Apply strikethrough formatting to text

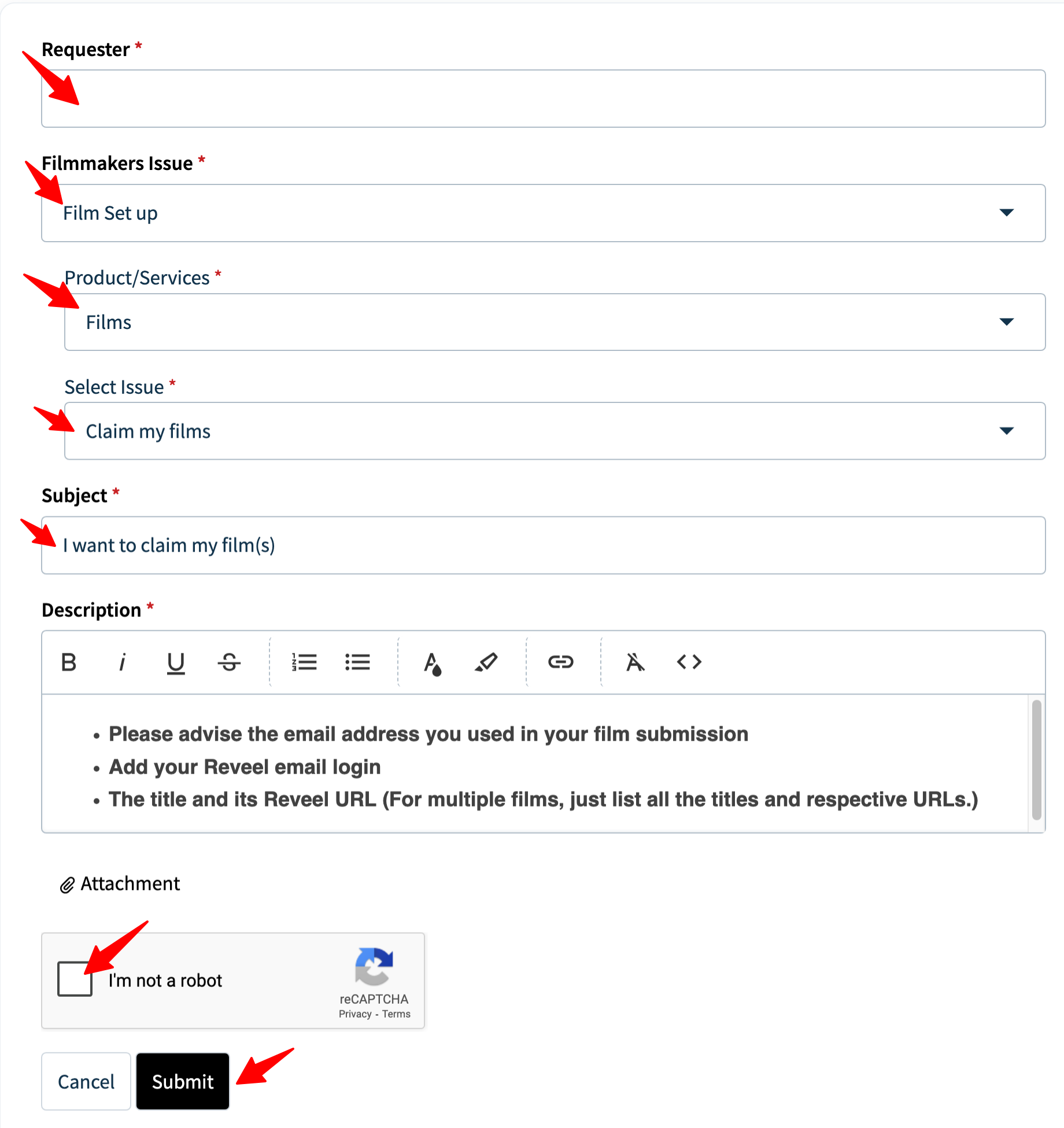coord(229,662)
